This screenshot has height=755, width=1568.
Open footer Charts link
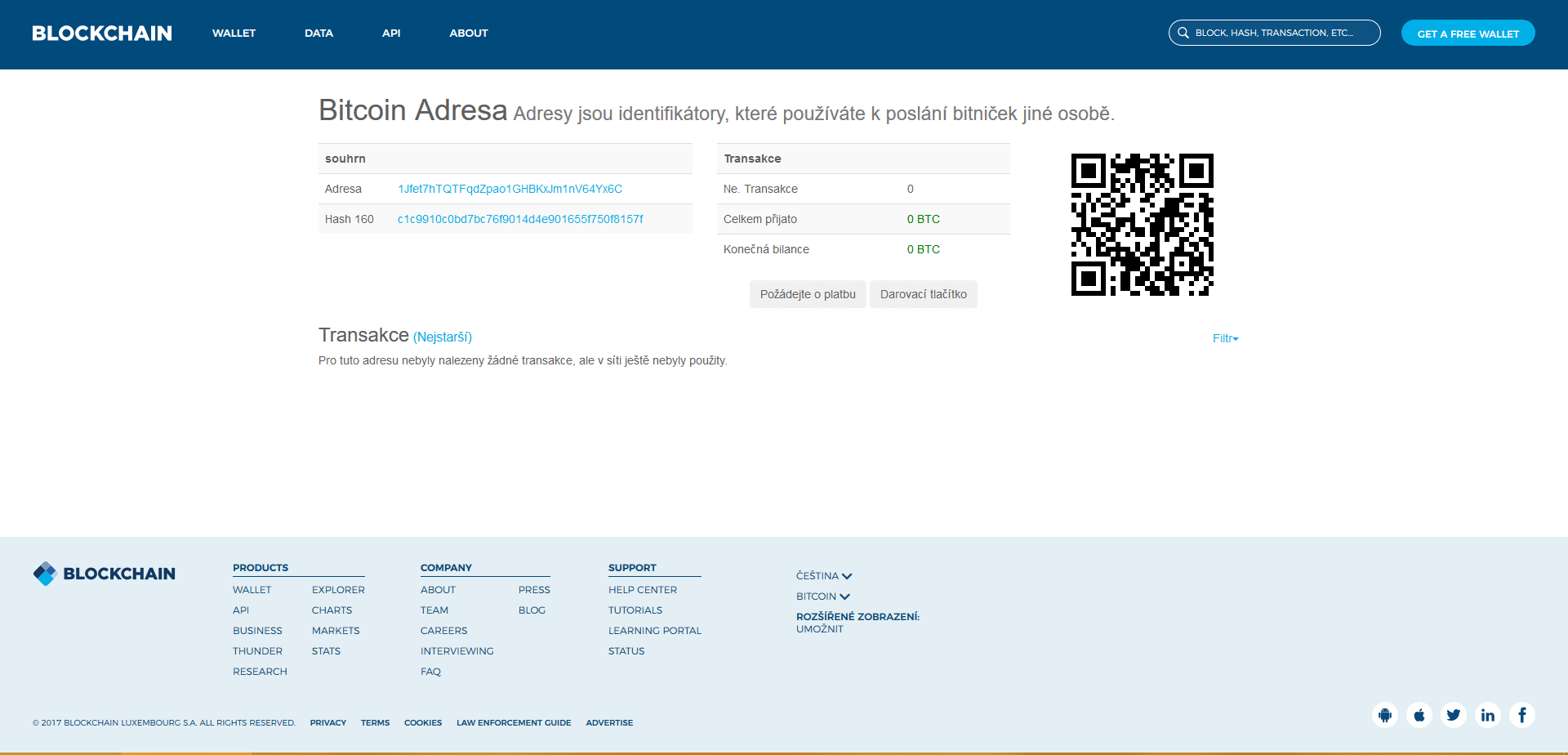pyautogui.click(x=332, y=610)
